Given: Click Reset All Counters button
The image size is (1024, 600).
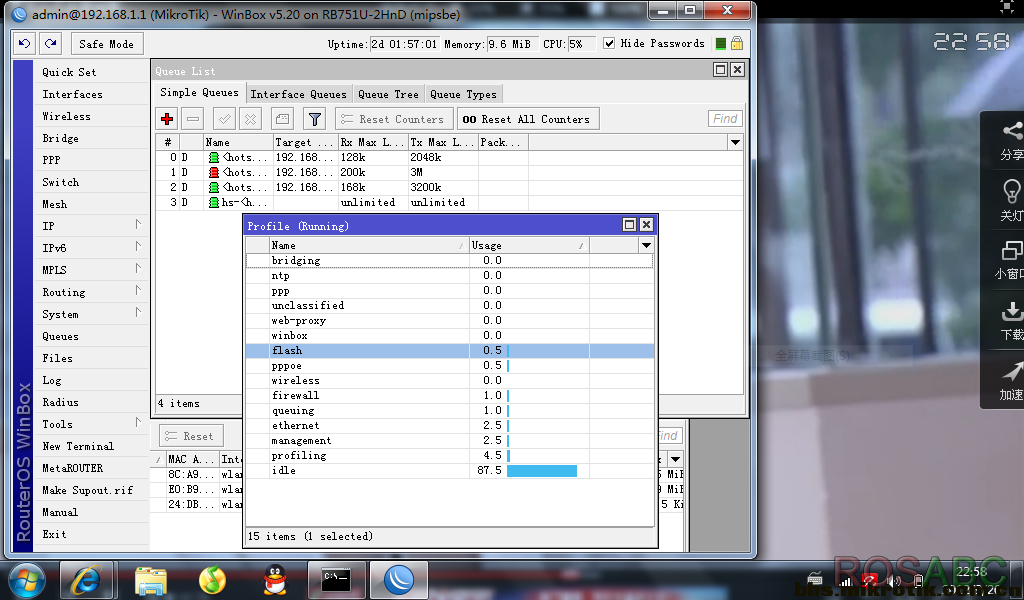Looking at the screenshot, I should click(x=528, y=119).
